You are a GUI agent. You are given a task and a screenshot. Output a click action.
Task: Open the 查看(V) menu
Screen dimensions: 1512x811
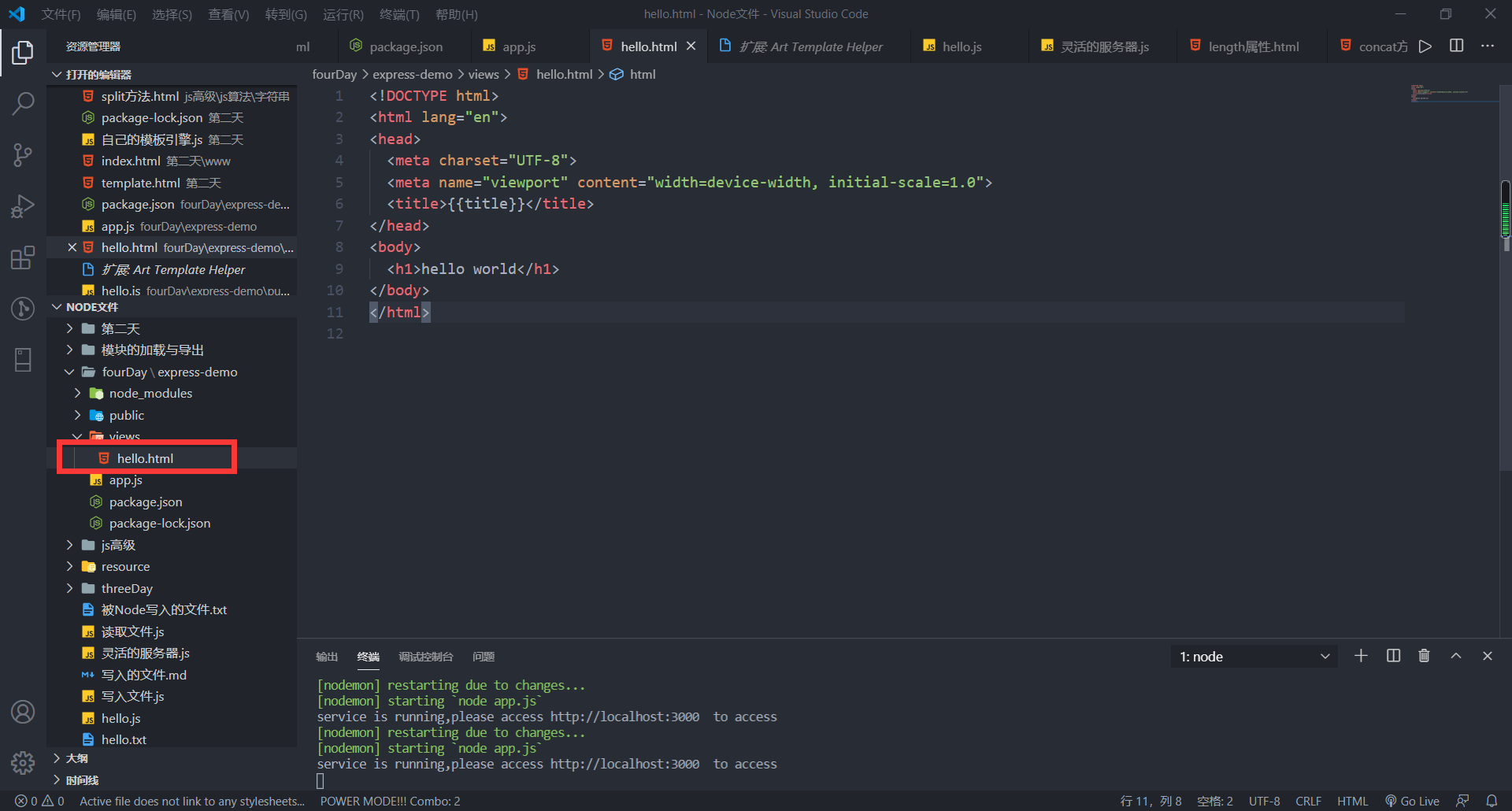click(228, 14)
